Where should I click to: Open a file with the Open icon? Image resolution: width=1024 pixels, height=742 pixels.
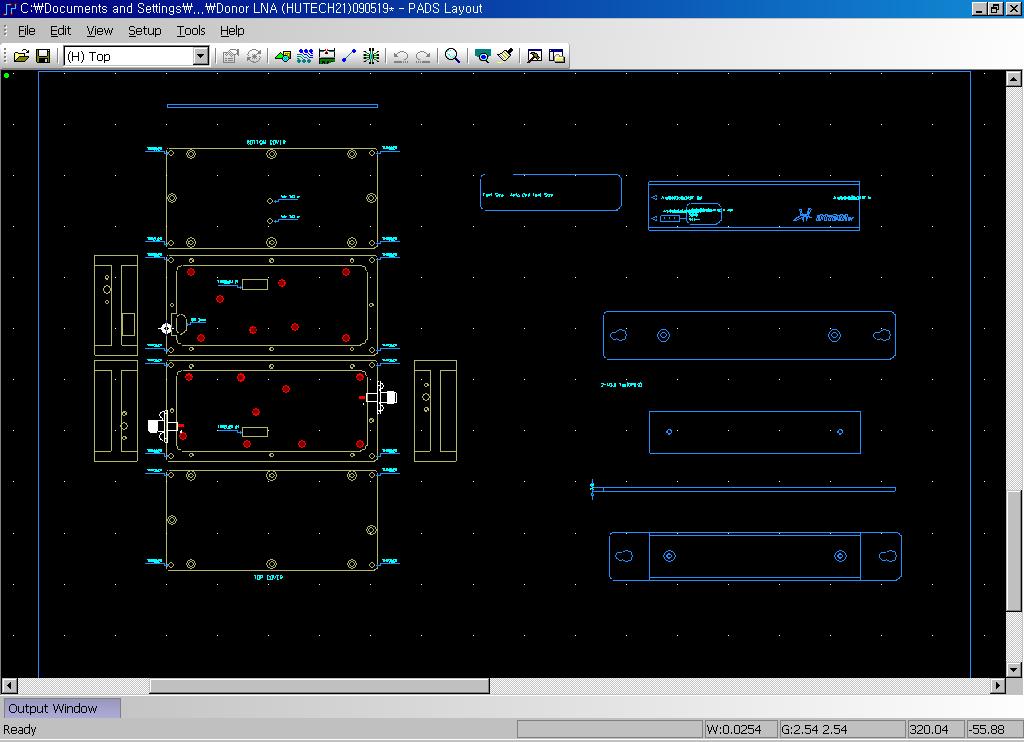click(22, 56)
